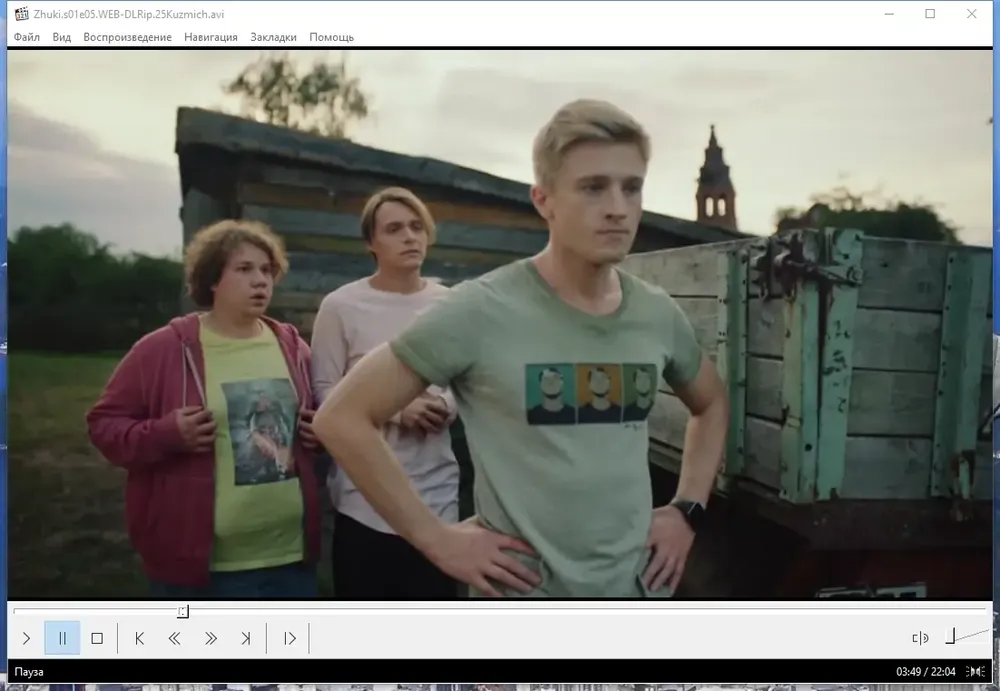Expand the Воспроизведение menu
The width and height of the screenshot is (1000, 691).
128,37
